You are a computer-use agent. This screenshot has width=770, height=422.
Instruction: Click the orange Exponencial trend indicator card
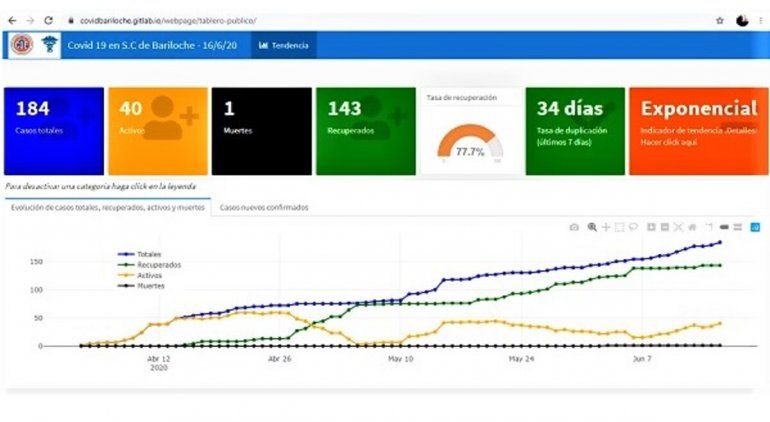[x=698, y=130]
